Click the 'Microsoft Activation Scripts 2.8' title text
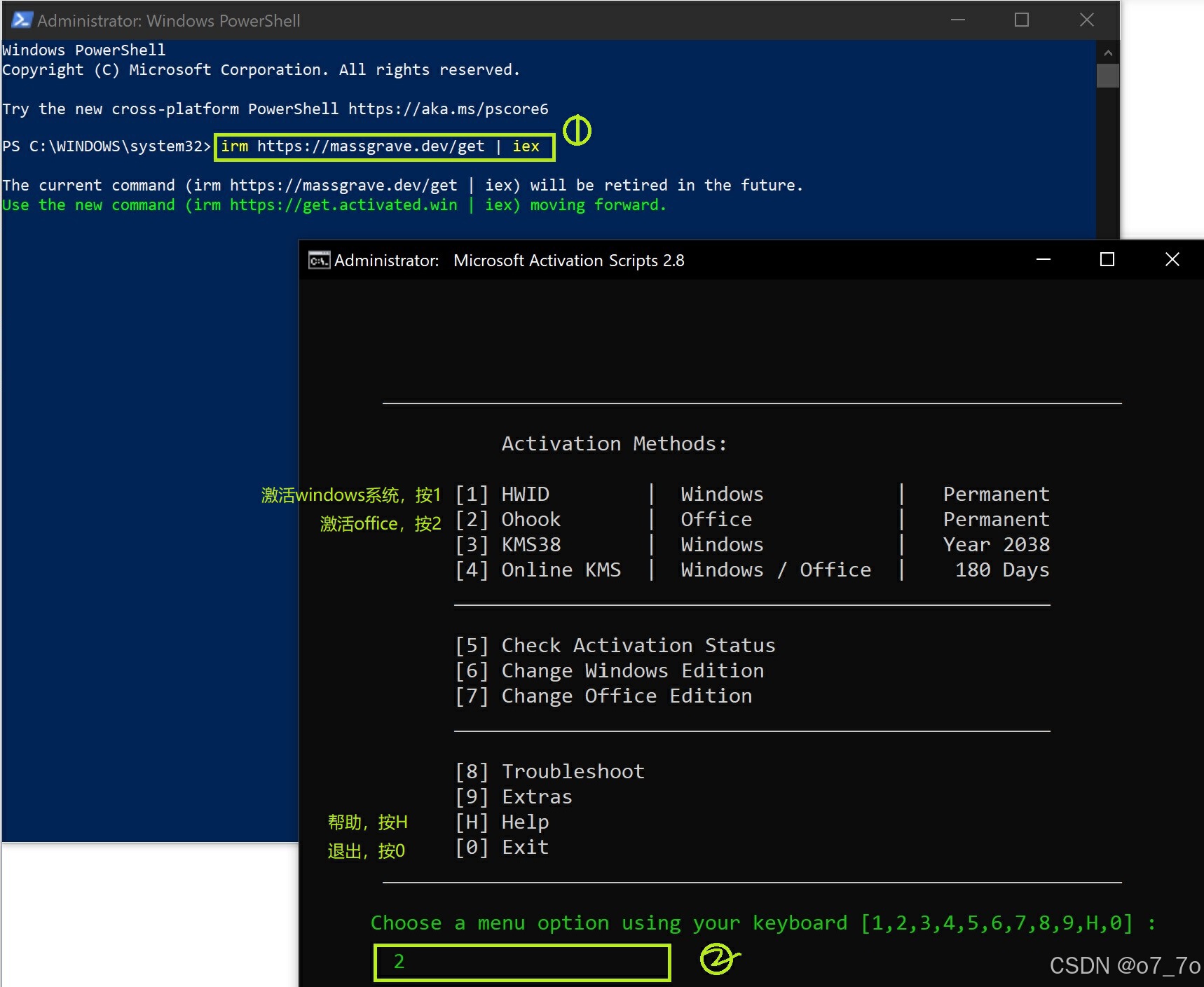 click(569, 260)
